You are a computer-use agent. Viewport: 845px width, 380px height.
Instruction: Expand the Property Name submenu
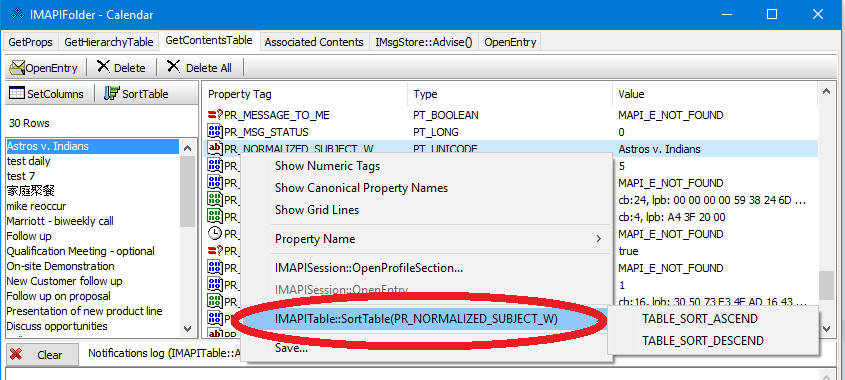pyautogui.click(x=426, y=239)
